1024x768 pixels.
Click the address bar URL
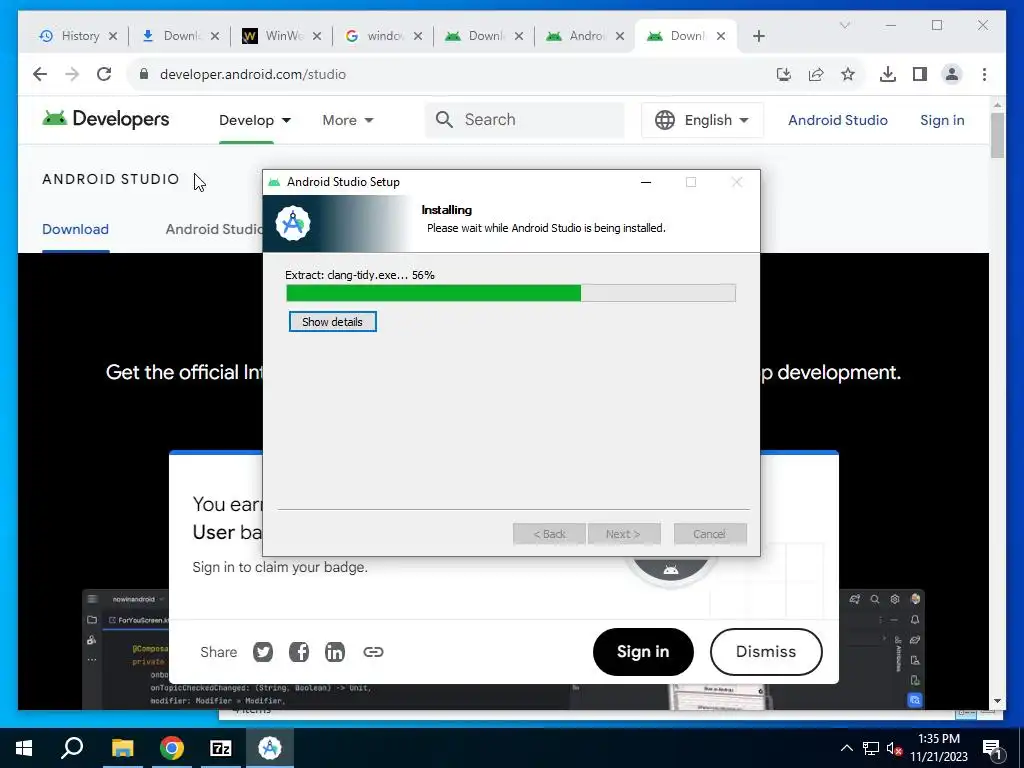(253, 74)
